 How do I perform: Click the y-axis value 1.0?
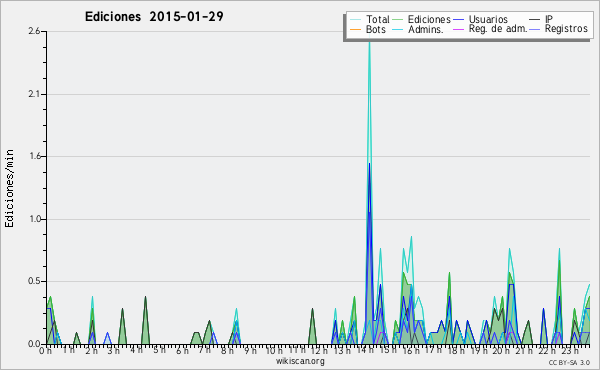(34, 219)
